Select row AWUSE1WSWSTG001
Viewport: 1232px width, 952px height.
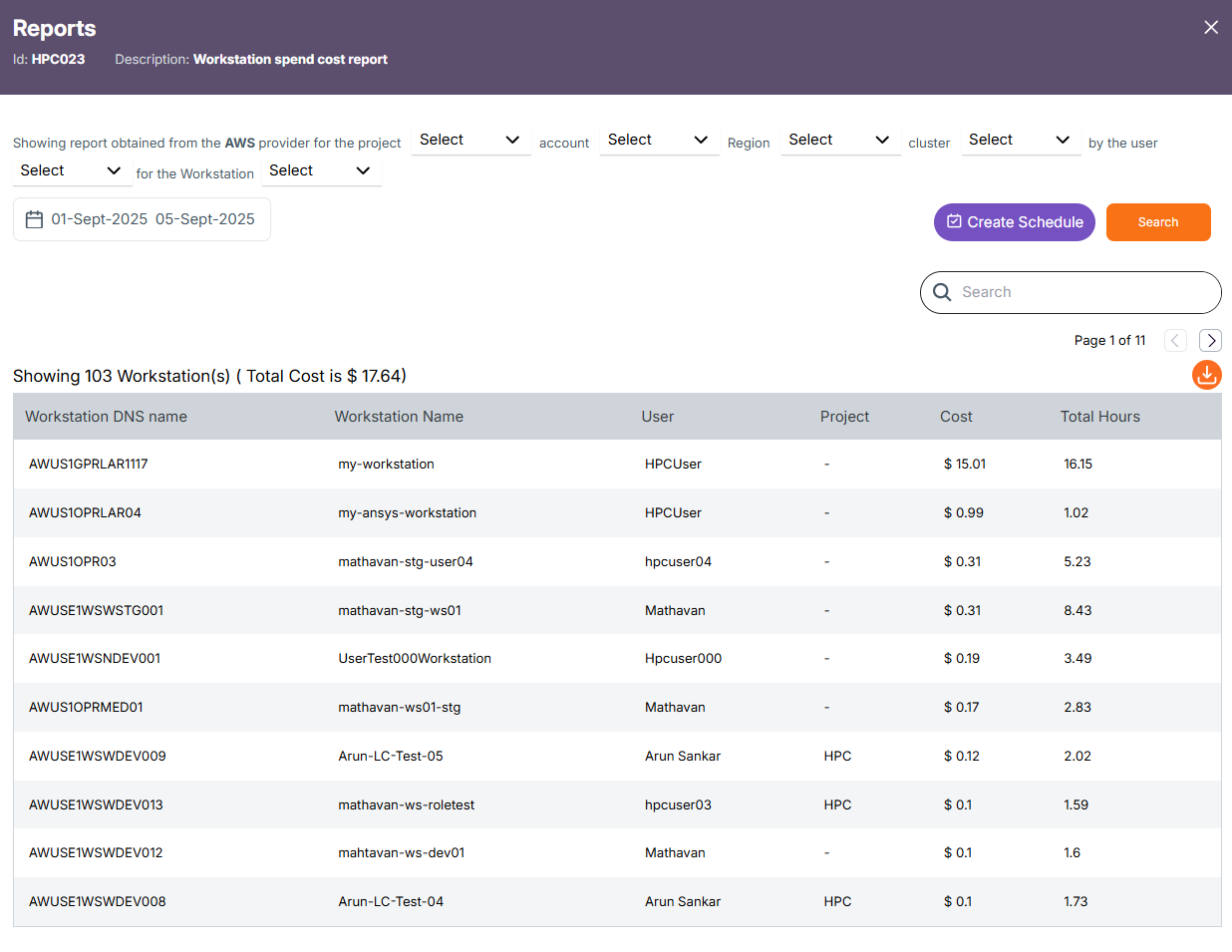point(617,610)
